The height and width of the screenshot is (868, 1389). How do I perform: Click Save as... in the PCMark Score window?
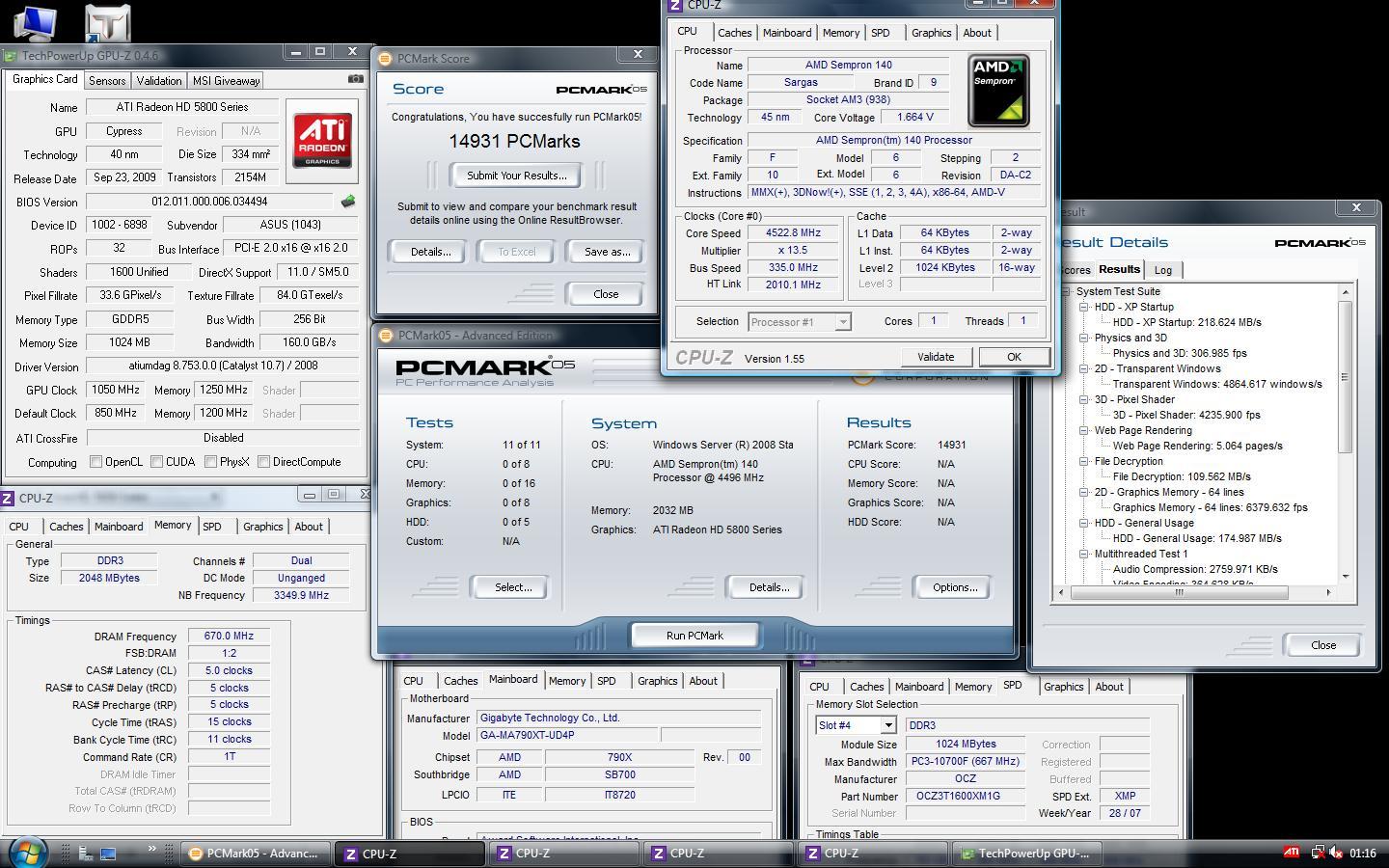(x=608, y=252)
